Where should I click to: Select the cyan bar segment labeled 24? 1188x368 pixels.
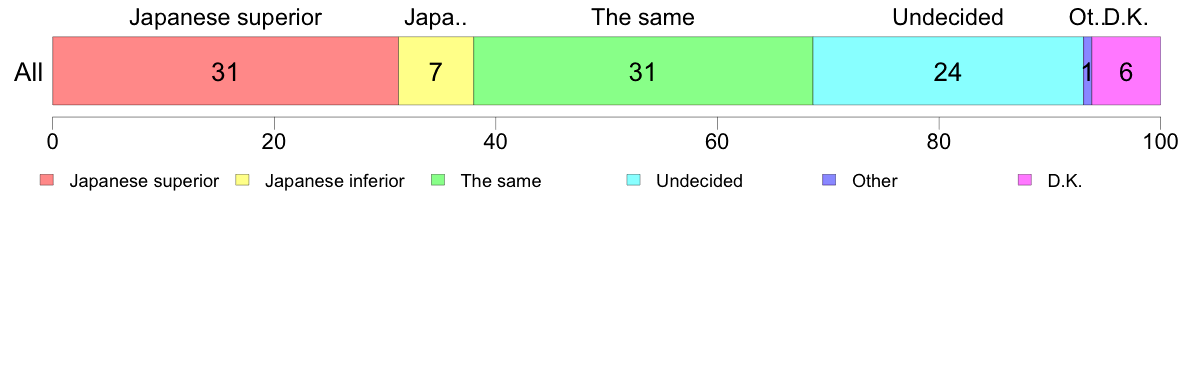click(x=948, y=70)
